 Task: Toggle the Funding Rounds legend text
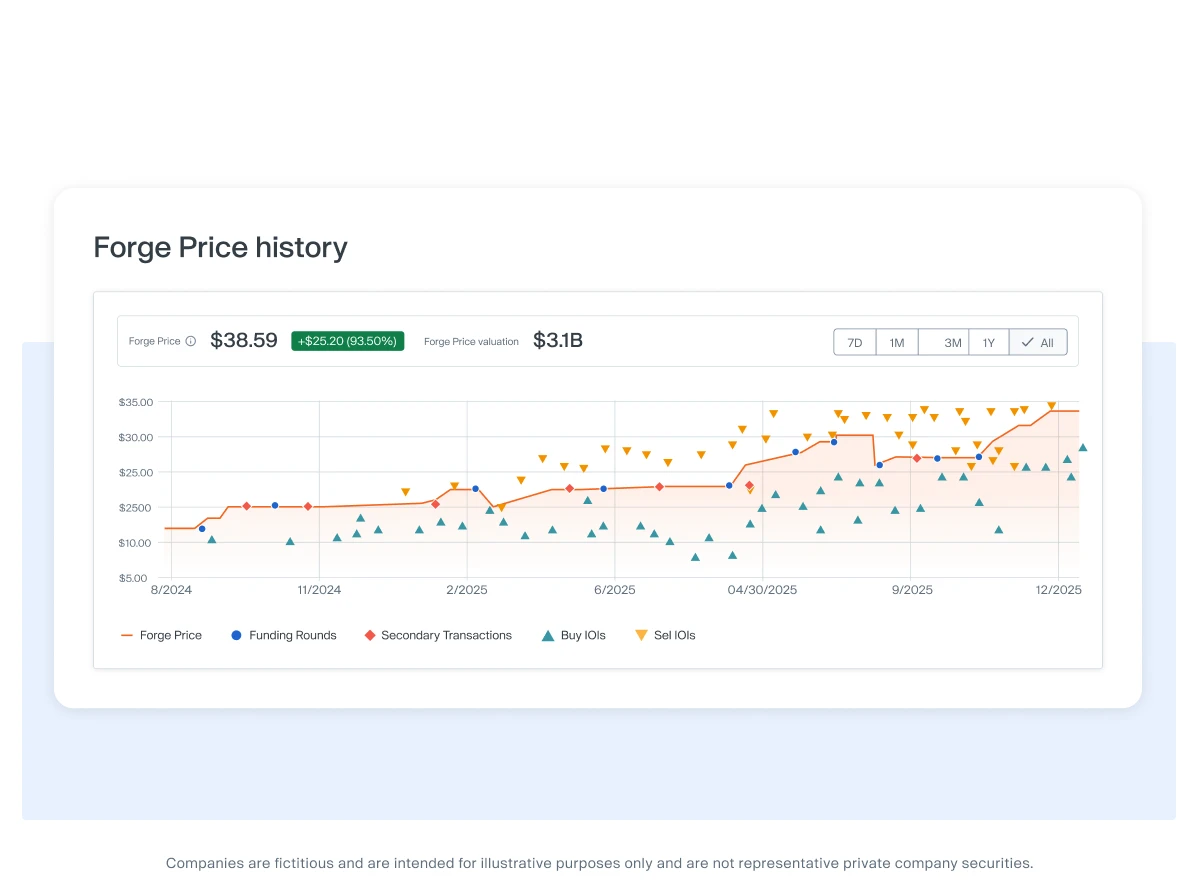click(x=292, y=635)
